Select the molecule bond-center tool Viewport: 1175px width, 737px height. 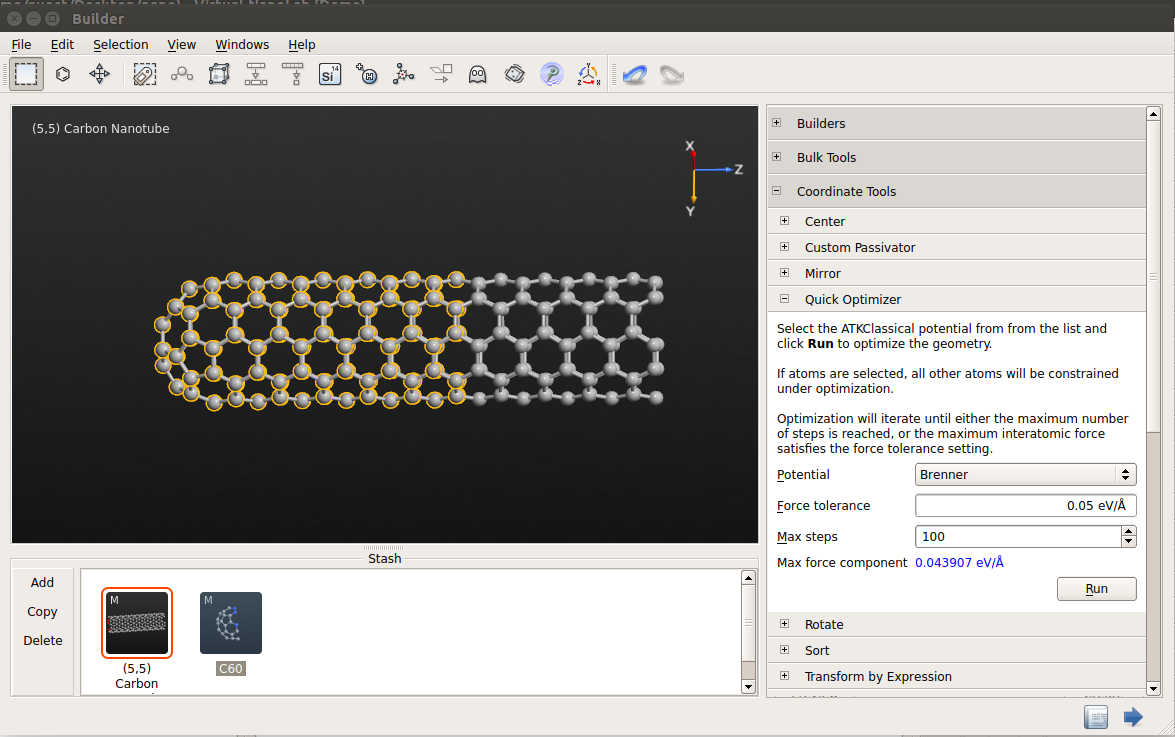(403, 74)
